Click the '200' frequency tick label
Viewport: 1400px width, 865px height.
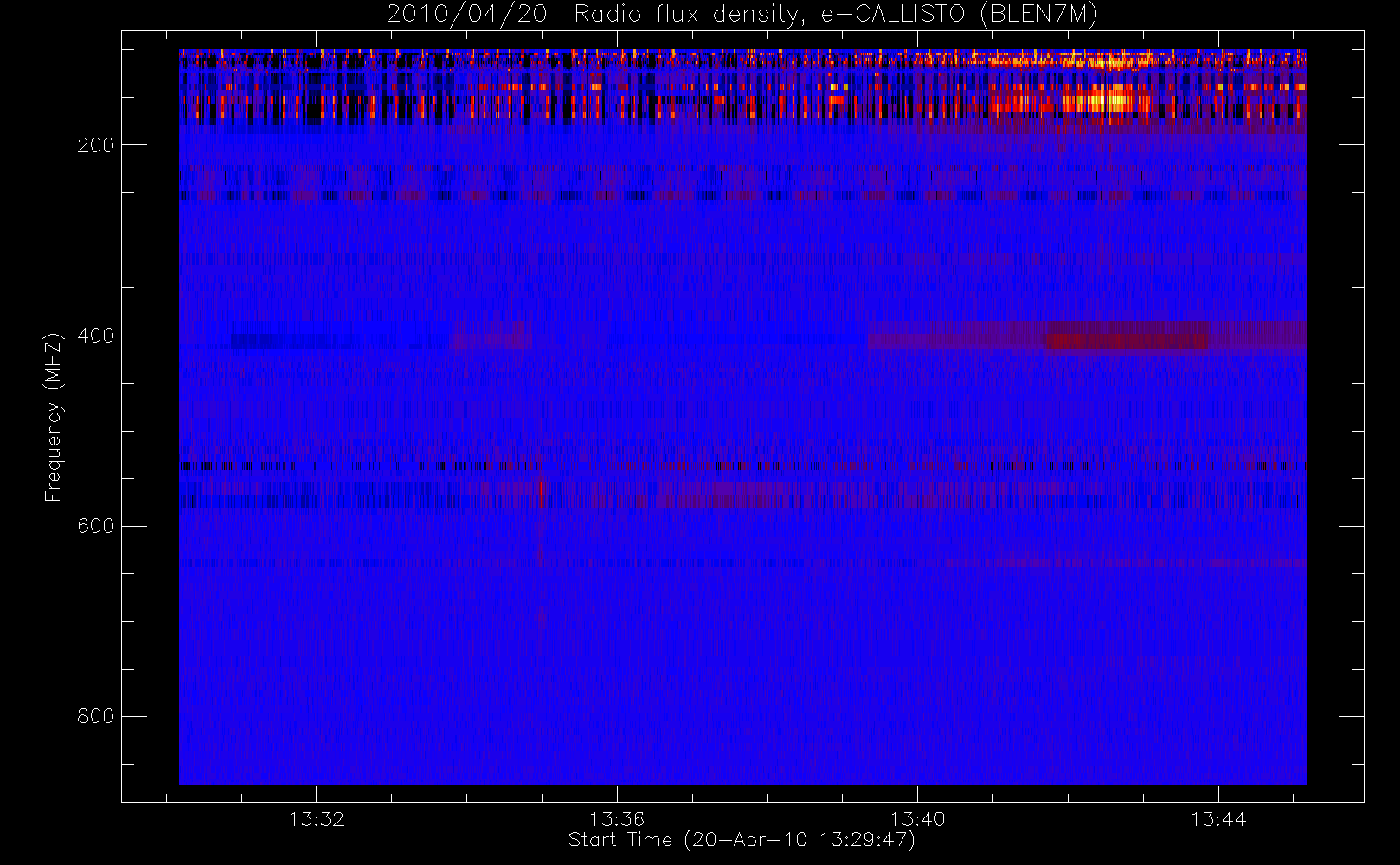tap(95, 145)
